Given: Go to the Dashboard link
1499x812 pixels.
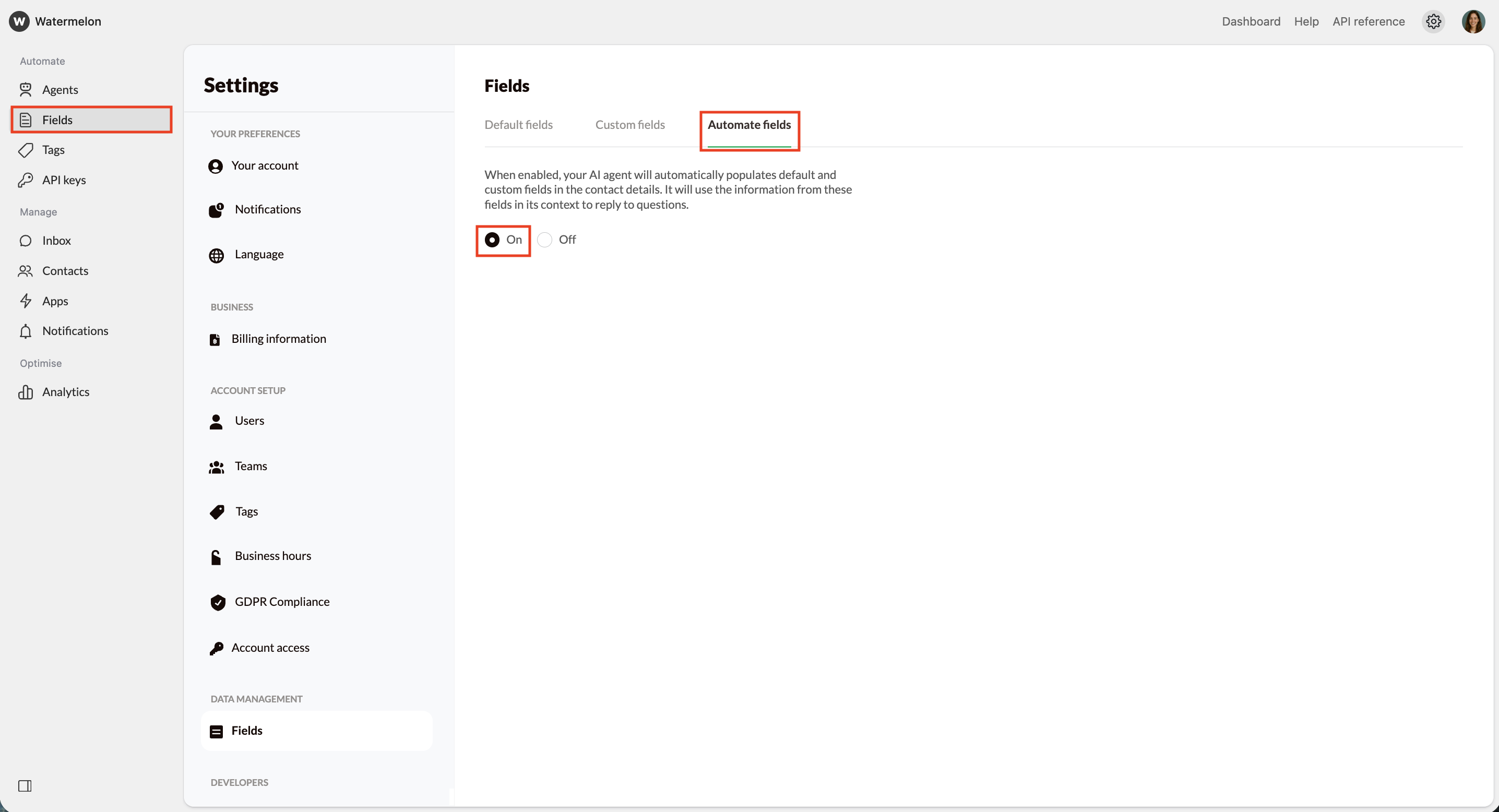Looking at the screenshot, I should [x=1250, y=21].
